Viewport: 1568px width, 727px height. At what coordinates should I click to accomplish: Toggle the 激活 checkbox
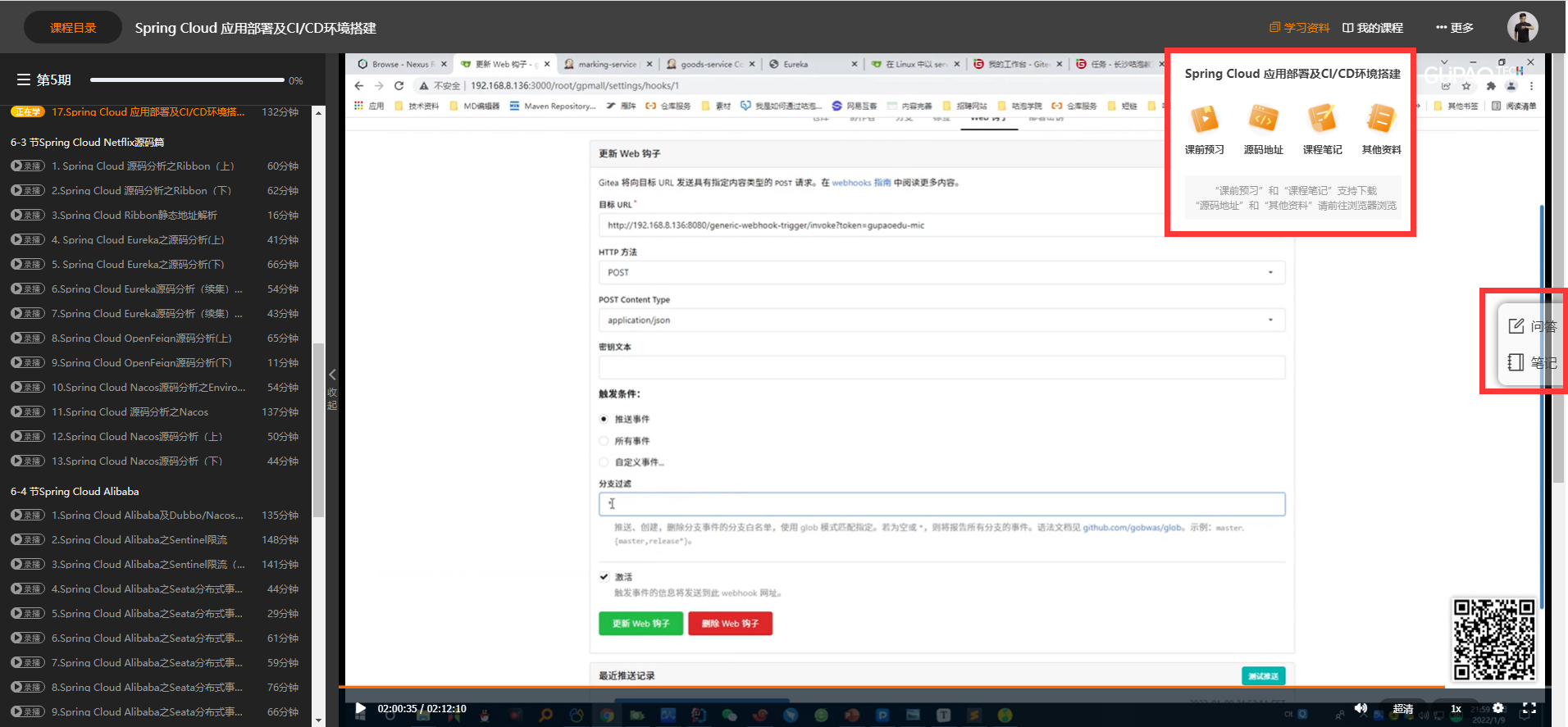[604, 577]
